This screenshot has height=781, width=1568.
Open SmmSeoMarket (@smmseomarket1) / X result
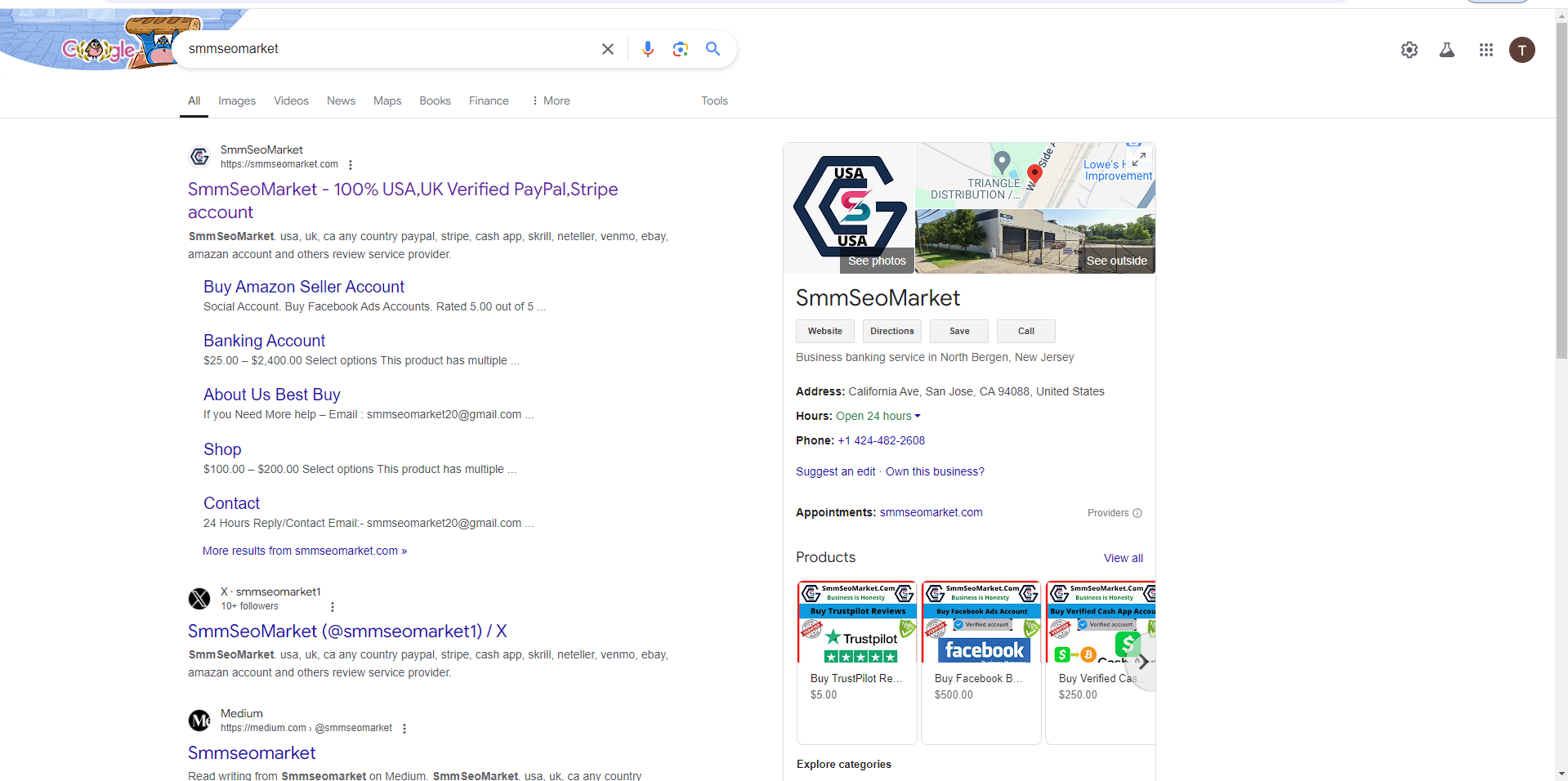(347, 631)
